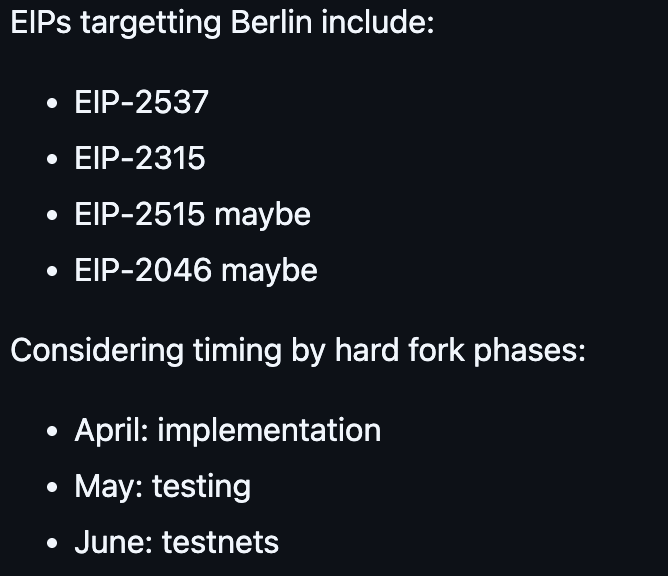Click the word "April"

[x=109, y=430]
